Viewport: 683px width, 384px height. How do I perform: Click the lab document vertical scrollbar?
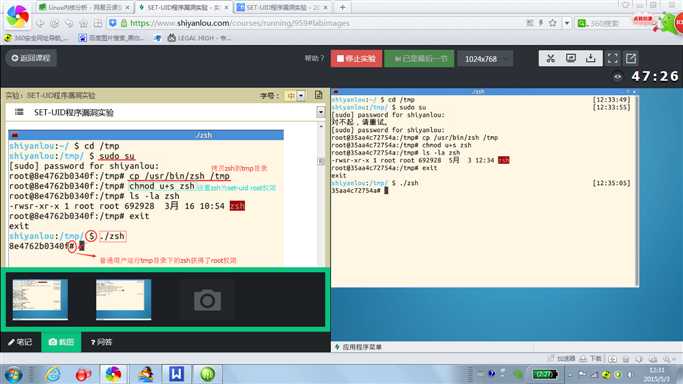click(321, 194)
